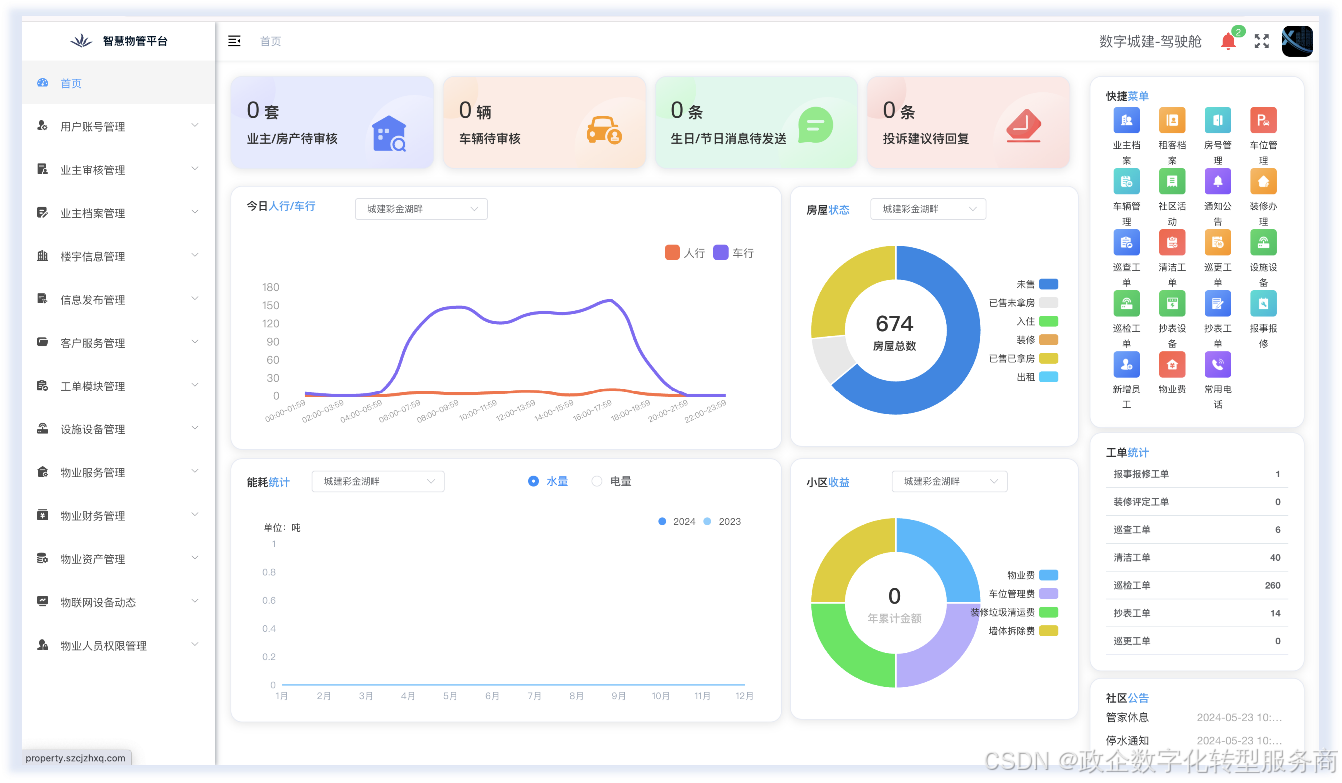Screen dimensions: 1342x783
Task: Click the 通知公告 bell shortcut icon
Action: (x=1218, y=181)
